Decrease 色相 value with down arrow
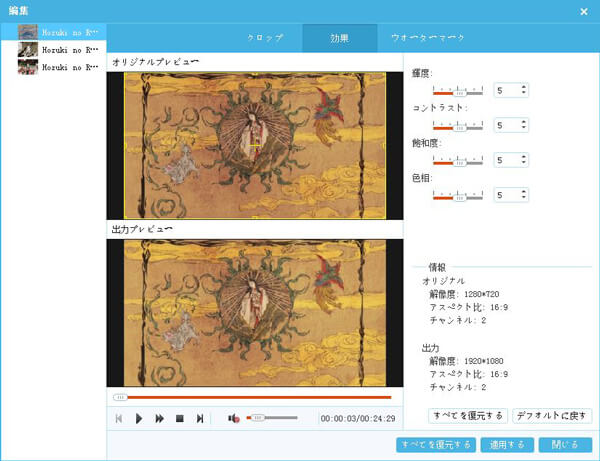Screen dimensions: 600x461 tap(524, 199)
